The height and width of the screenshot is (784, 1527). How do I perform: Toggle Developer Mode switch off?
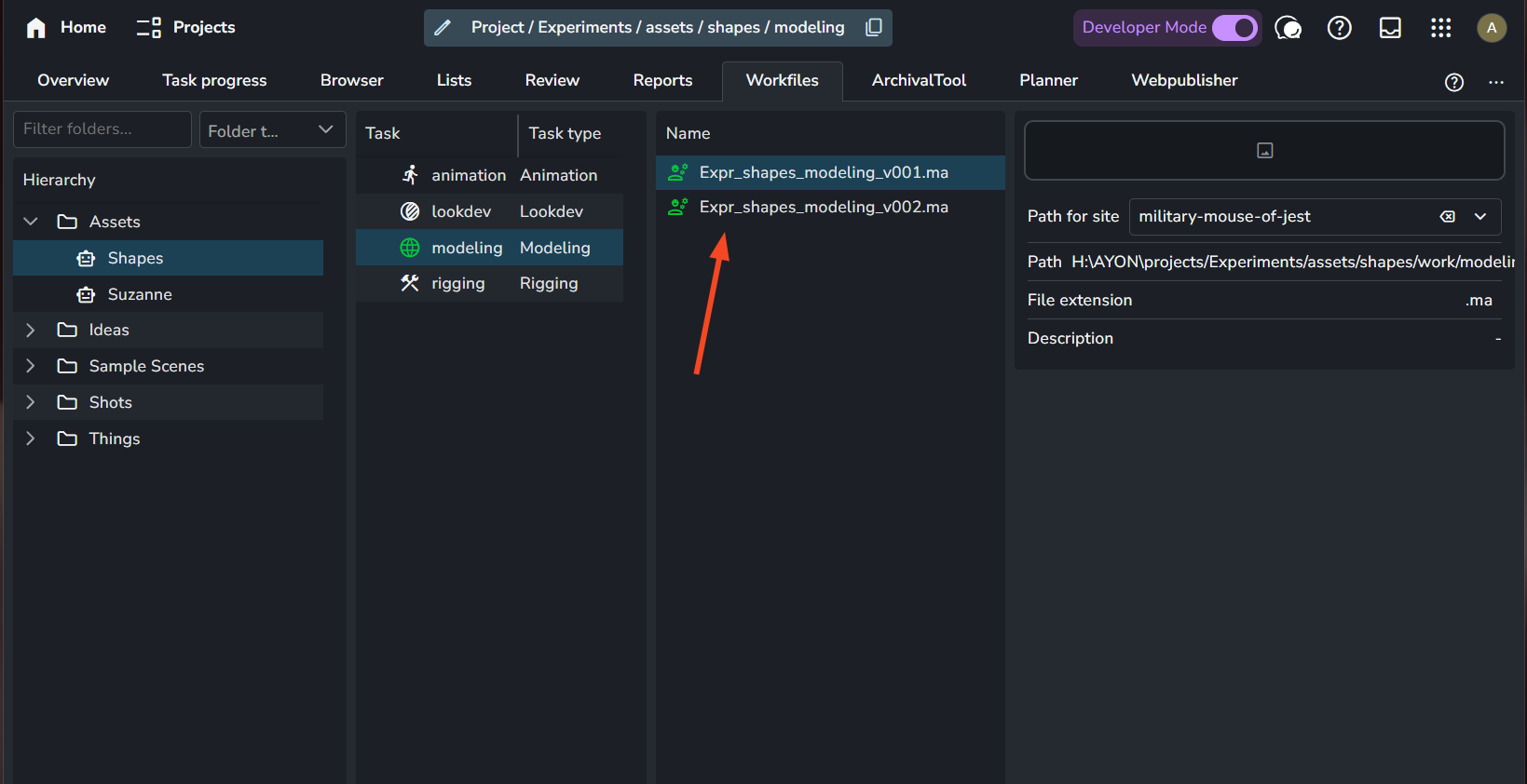[1234, 28]
